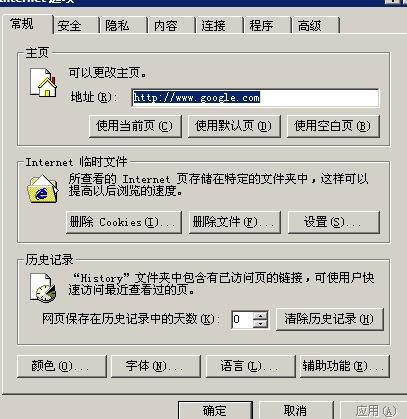Click the History clock page icon
Viewport: 407px width, 419px height.
click(x=43, y=288)
